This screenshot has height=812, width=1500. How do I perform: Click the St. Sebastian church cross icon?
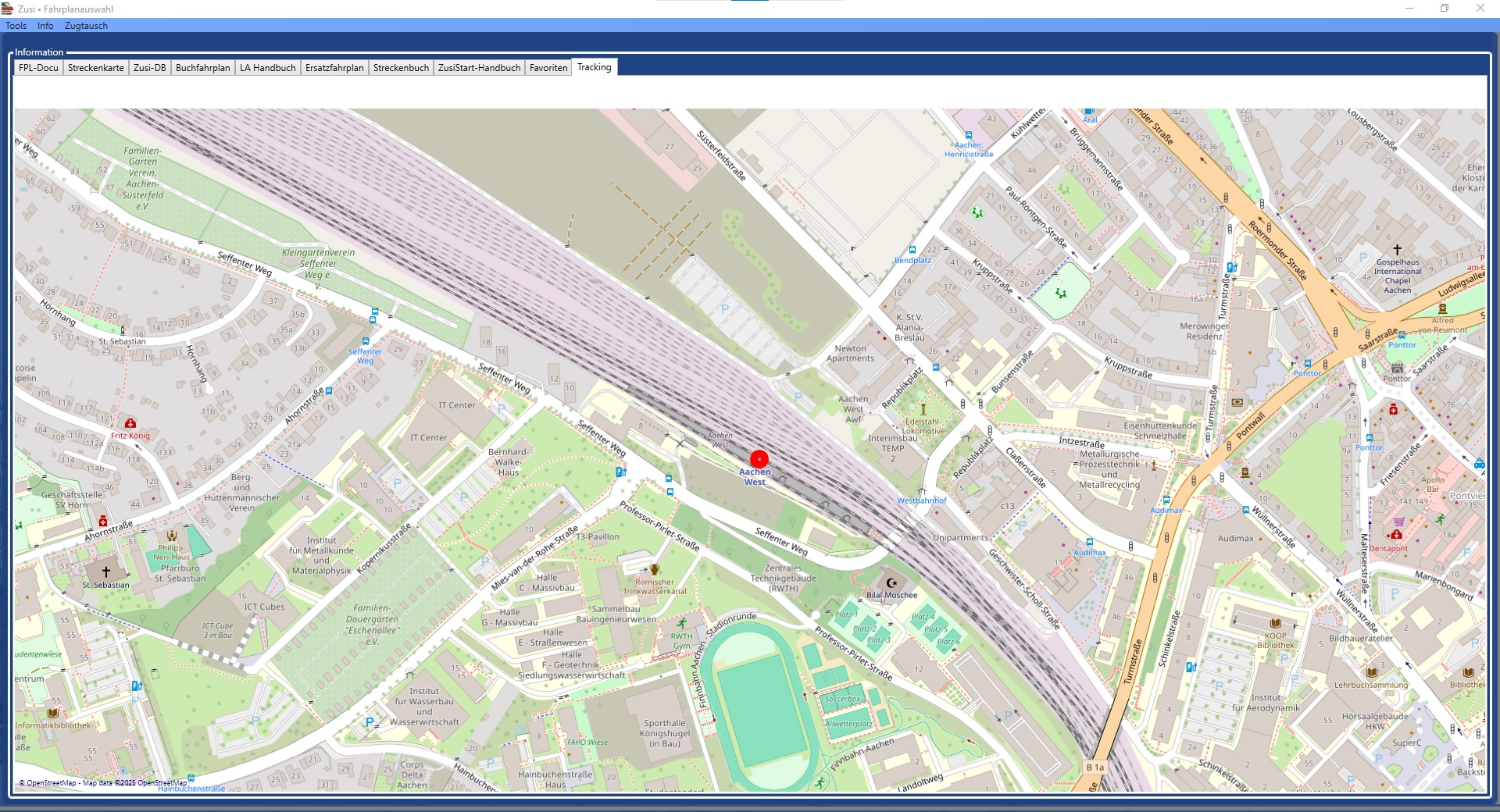[106, 572]
